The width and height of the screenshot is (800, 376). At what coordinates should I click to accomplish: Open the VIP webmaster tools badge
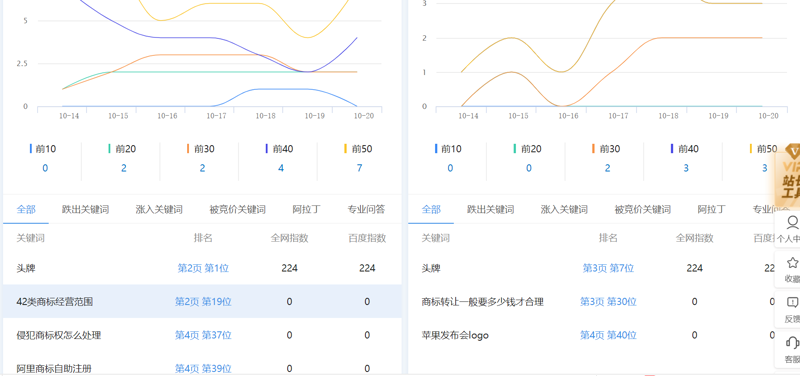click(x=788, y=177)
